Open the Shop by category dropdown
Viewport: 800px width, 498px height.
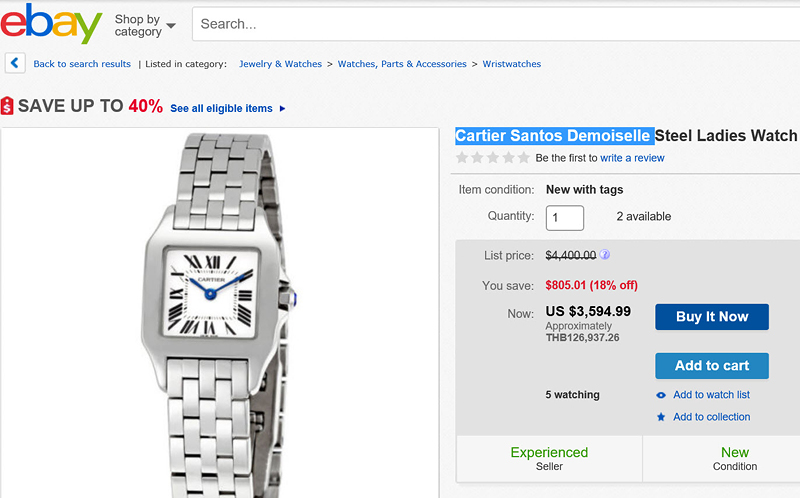[145, 25]
